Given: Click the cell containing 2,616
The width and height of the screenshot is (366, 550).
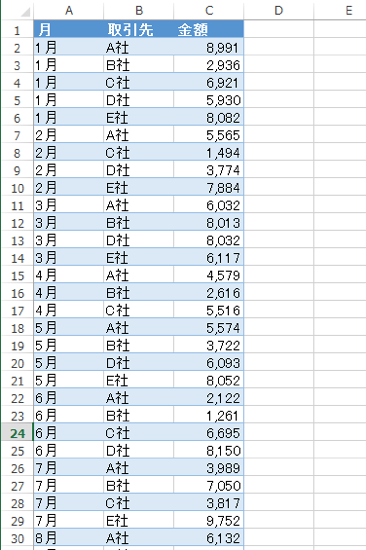Looking at the screenshot, I should (208, 293).
